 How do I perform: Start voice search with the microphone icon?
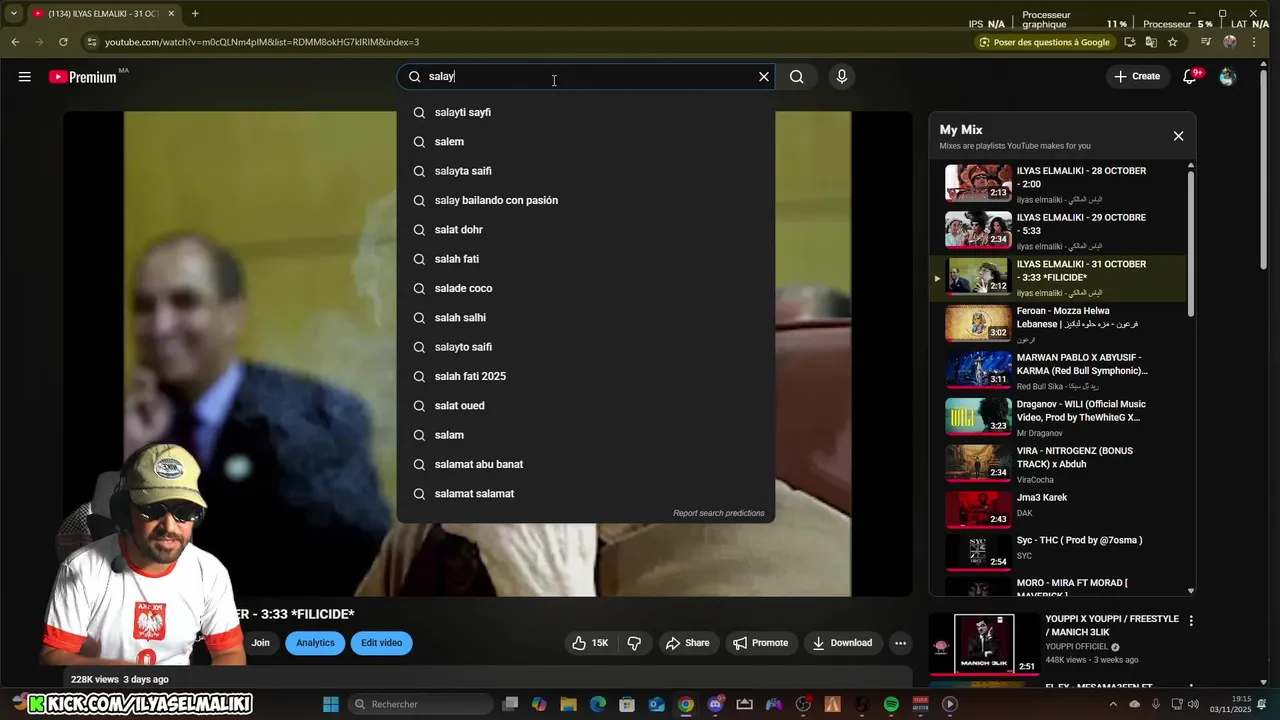842,77
